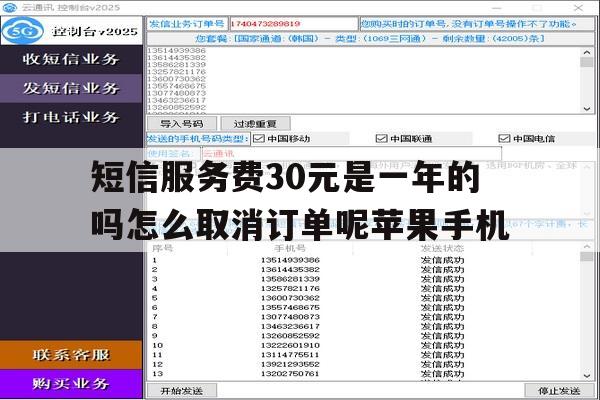The image size is (600, 400).
Task: Select table row 13514939386
Action: point(364,260)
